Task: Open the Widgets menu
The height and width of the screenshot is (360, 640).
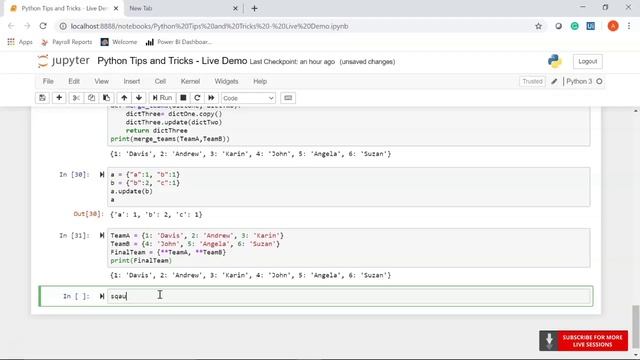Action: point(226,81)
